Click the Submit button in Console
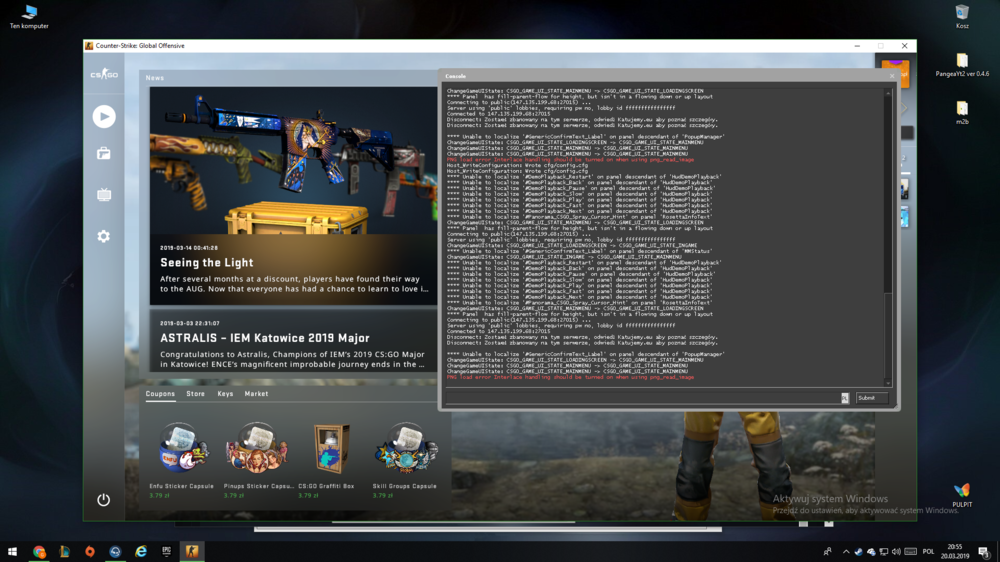 coord(871,397)
